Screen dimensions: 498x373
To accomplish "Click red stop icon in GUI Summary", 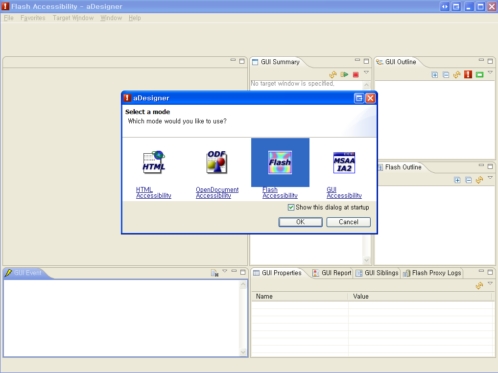I will [356, 75].
